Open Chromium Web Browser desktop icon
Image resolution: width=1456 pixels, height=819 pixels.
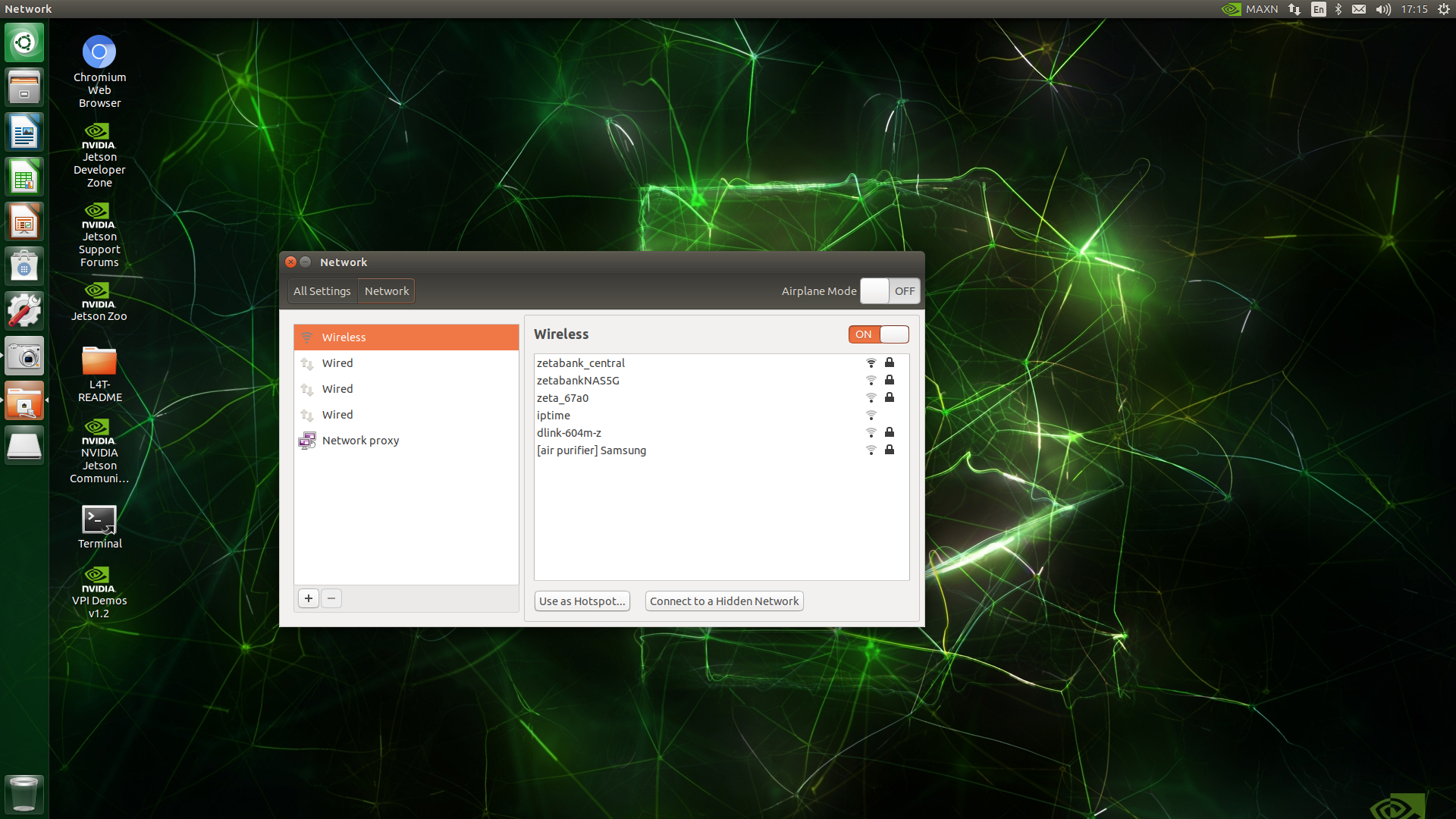coord(99,71)
